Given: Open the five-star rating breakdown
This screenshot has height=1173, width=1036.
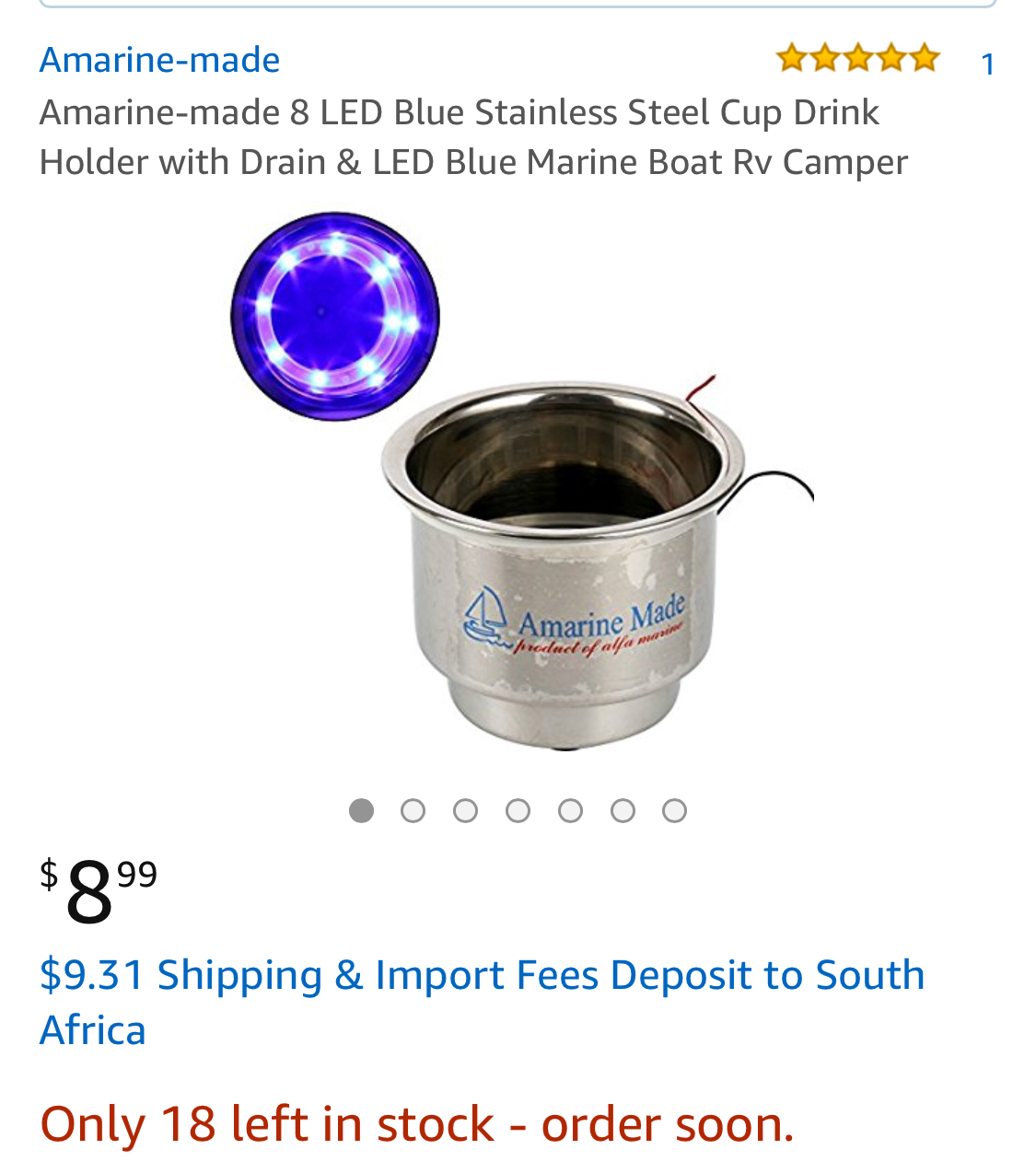Looking at the screenshot, I should pyautogui.click(x=857, y=59).
